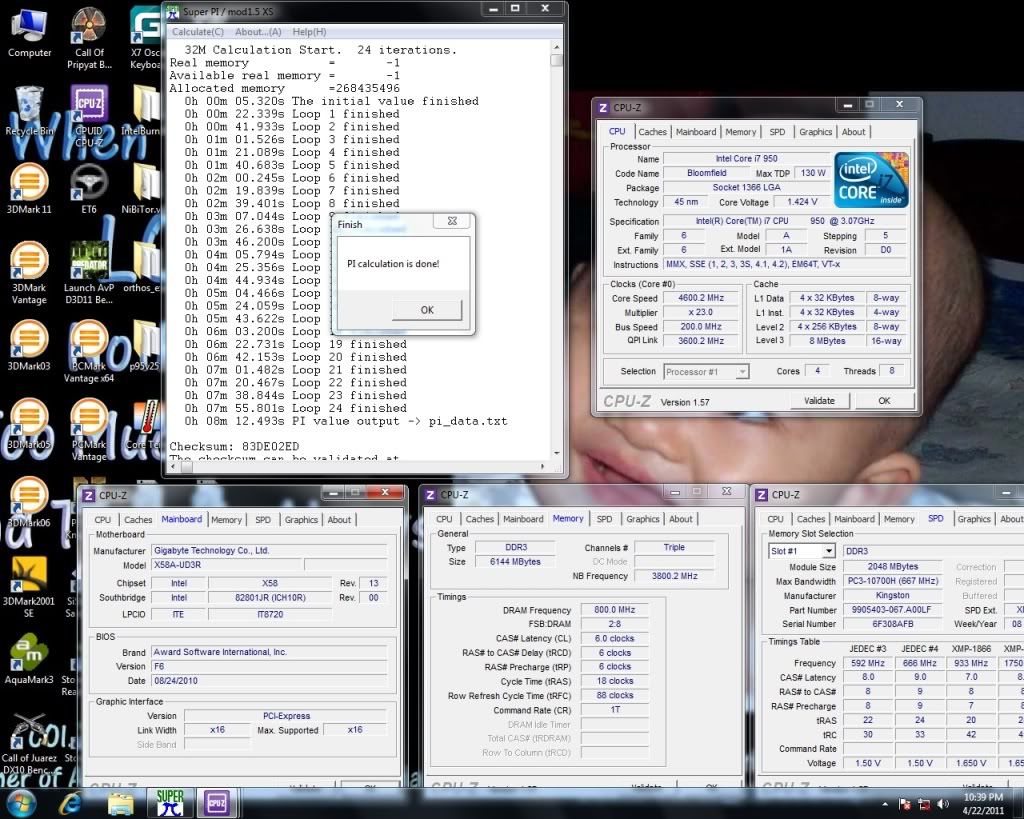The width and height of the screenshot is (1024, 819).
Task: Open the Help(H) menu in Super PI
Action: click(309, 31)
